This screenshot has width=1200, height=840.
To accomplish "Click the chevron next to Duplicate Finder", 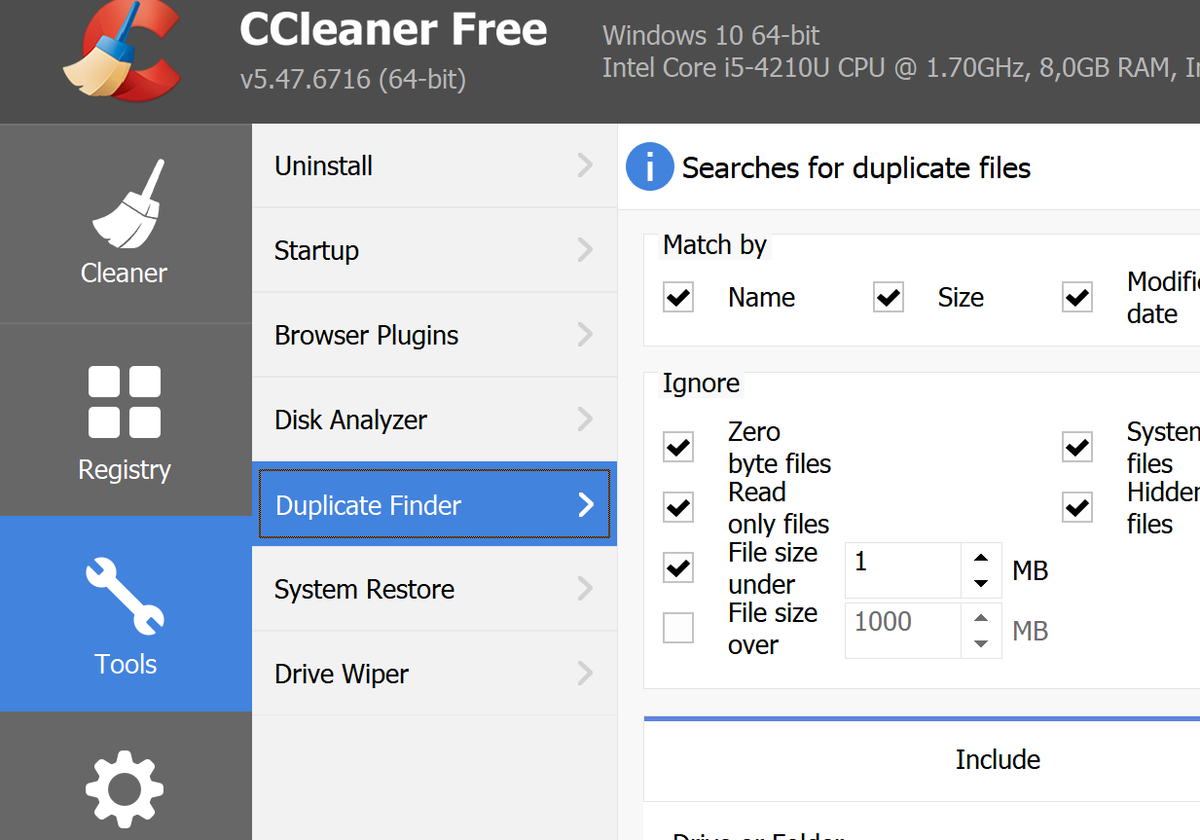I will [586, 505].
